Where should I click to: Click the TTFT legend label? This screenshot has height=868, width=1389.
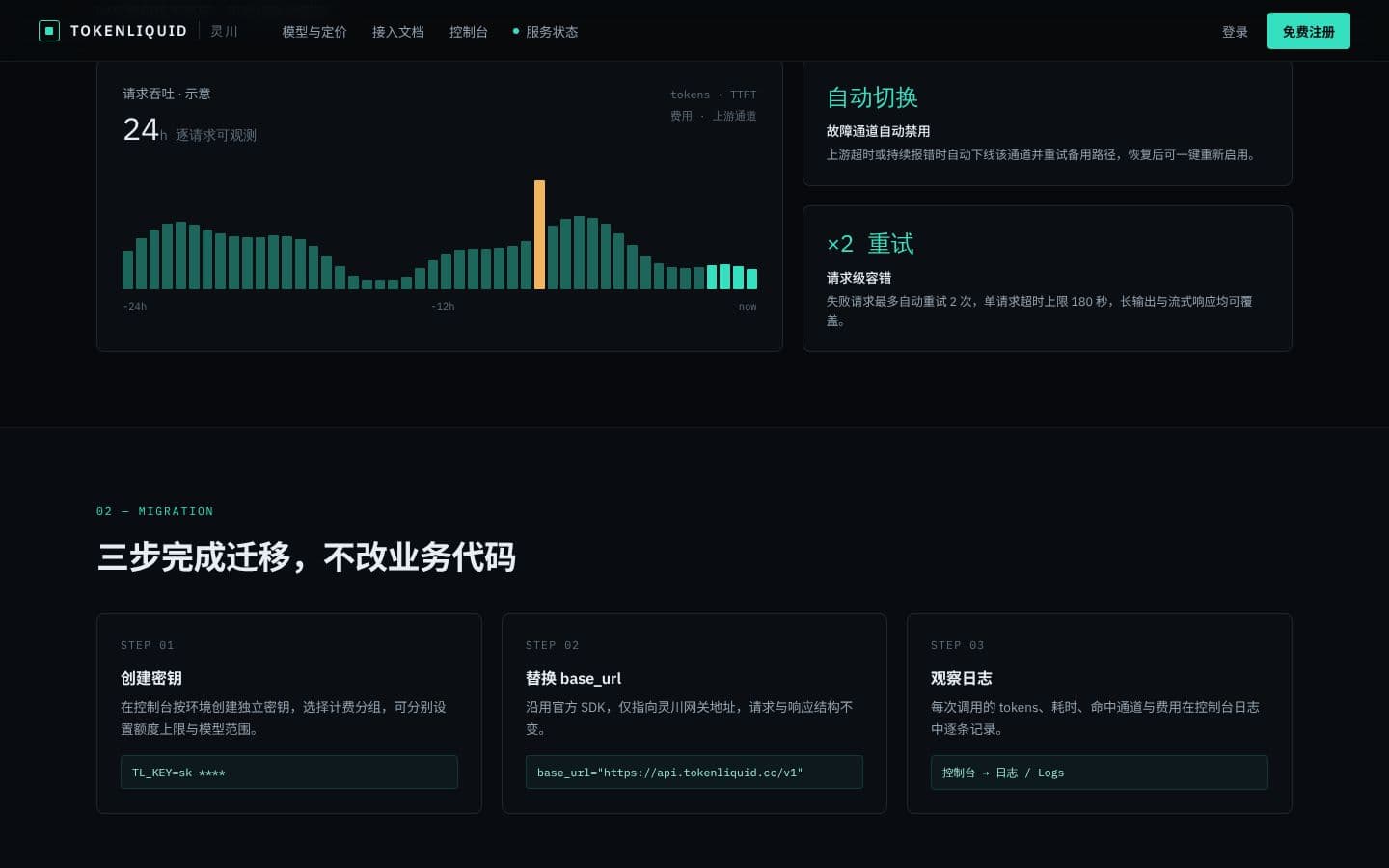(744, 95)
